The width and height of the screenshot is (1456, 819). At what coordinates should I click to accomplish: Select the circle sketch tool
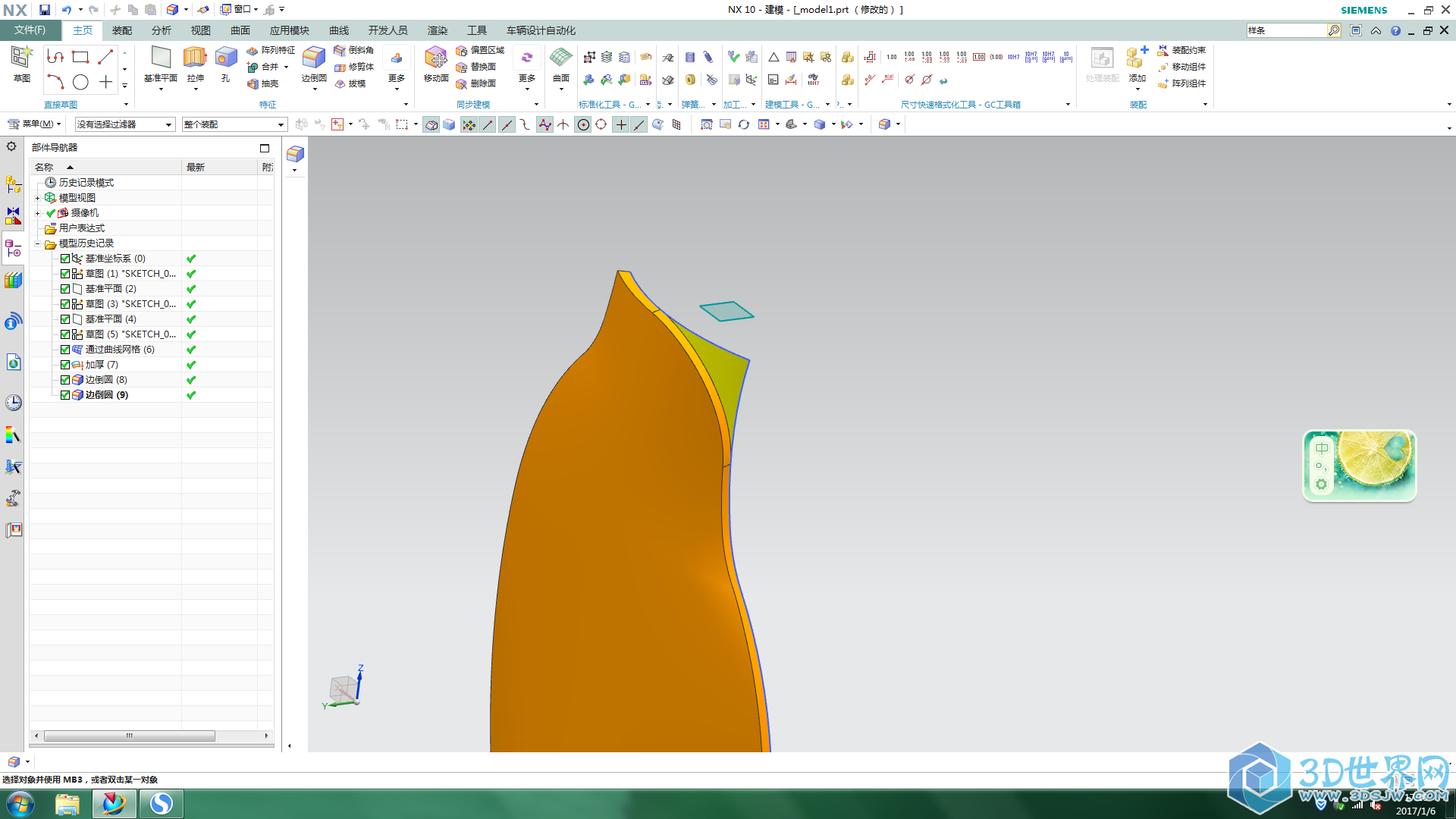click(x=80, y=82)
